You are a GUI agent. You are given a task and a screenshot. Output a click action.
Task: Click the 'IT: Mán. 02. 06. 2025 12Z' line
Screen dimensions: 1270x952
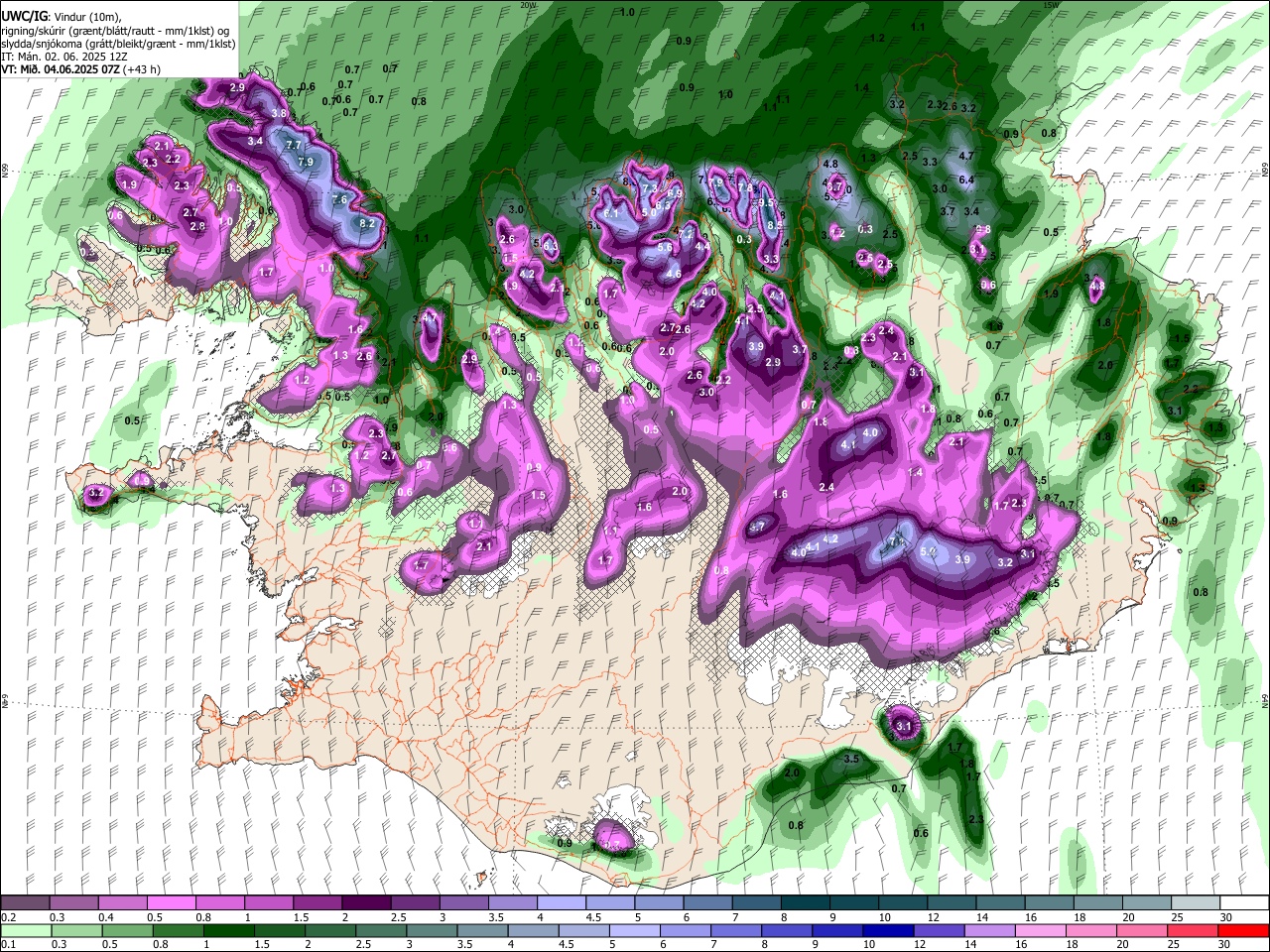point(63,57)
